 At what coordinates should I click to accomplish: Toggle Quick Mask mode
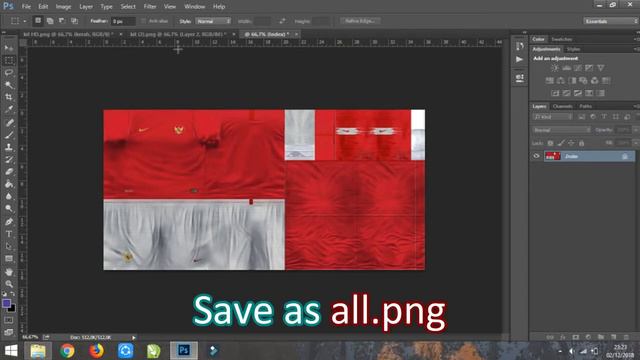(9, 320)
